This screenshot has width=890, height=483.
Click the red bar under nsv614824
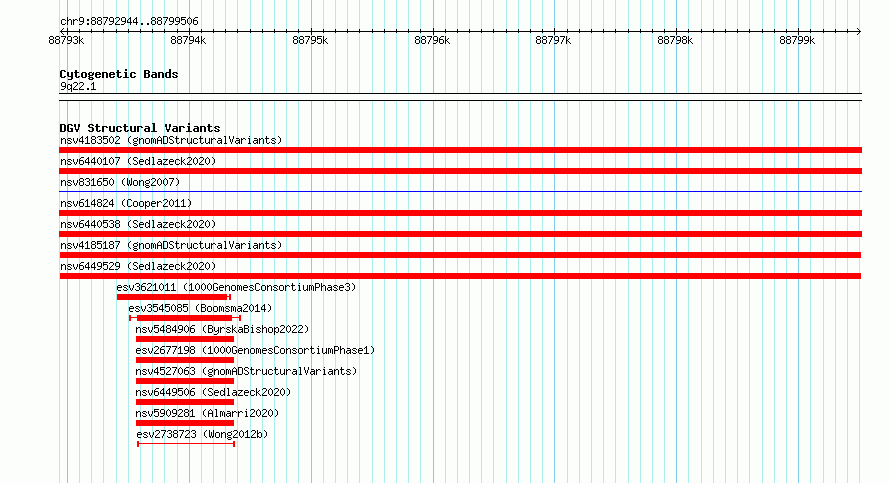tap(460, 213)
